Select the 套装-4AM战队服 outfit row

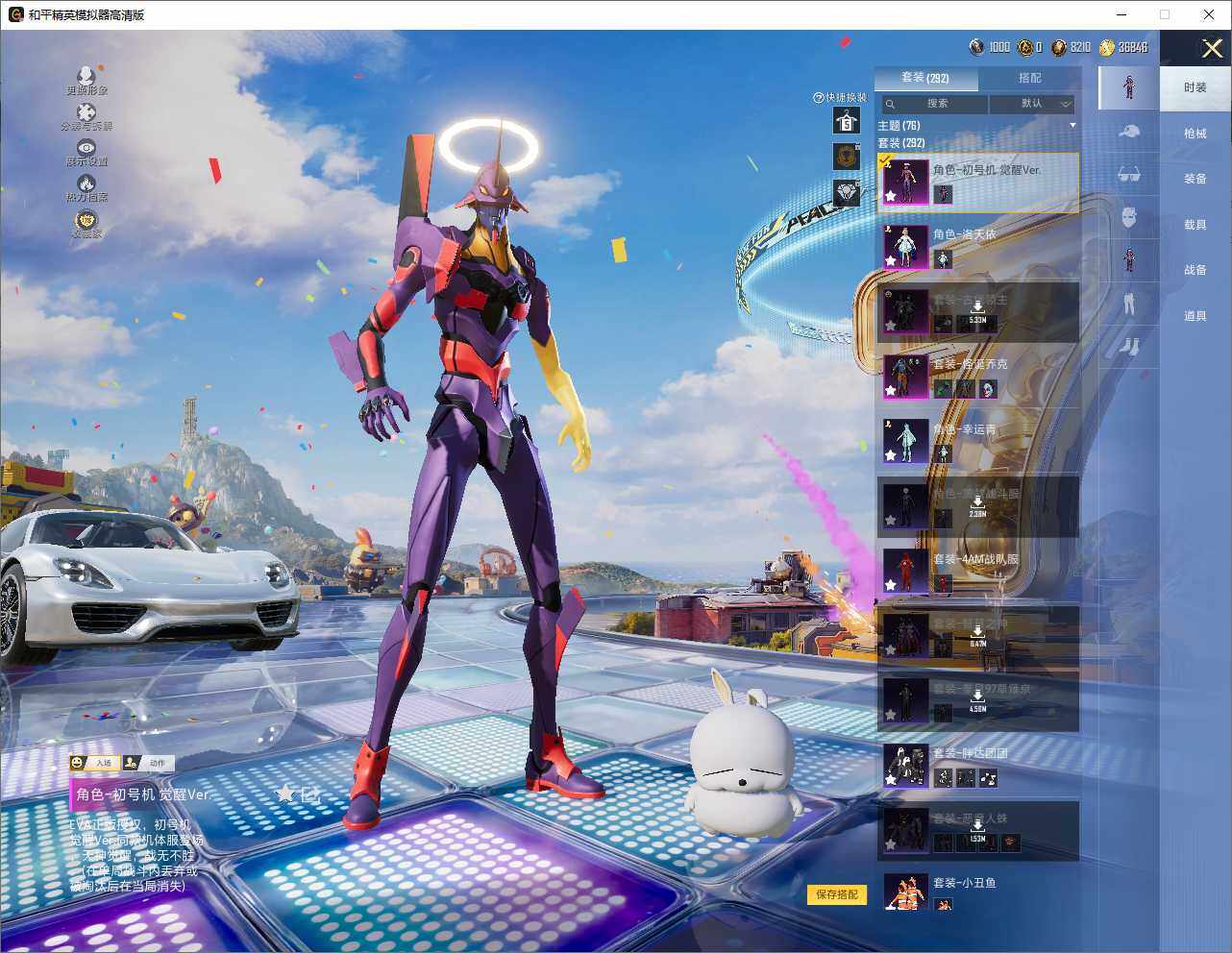coord(978,572)
